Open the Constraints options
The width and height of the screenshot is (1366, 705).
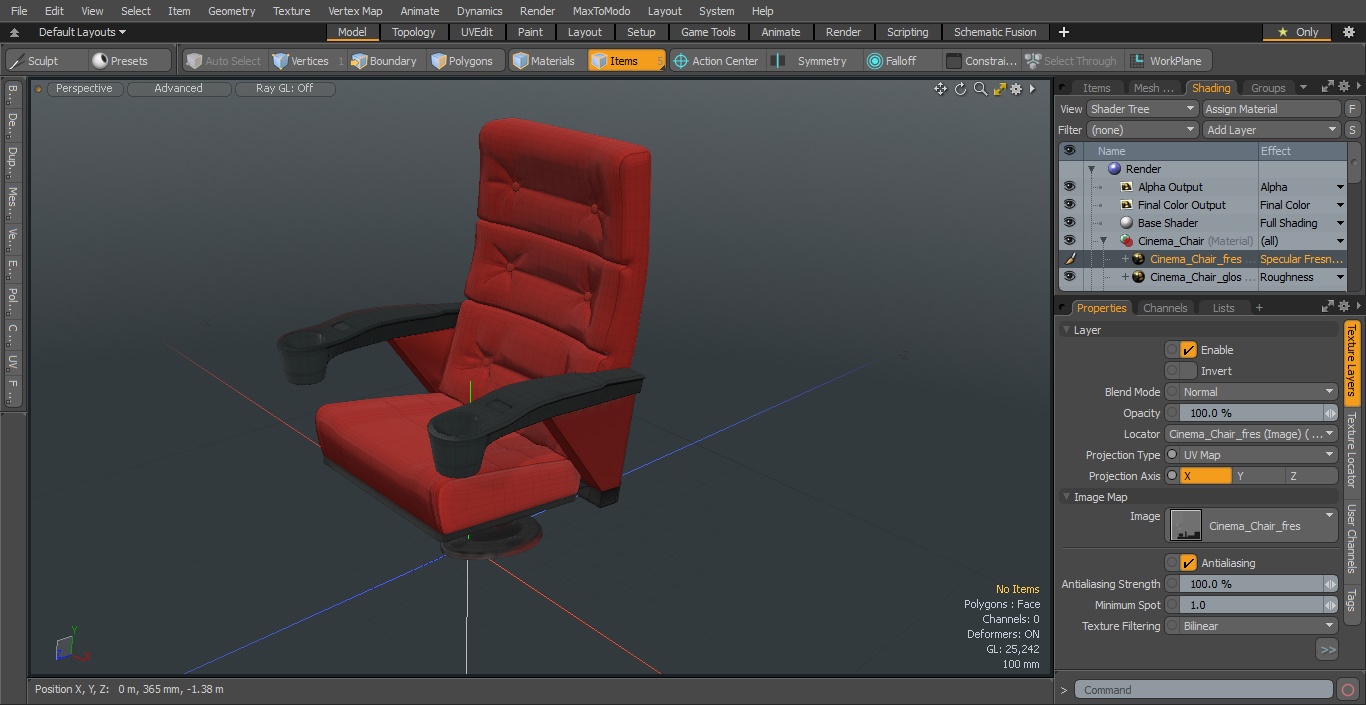pos(981,61)
